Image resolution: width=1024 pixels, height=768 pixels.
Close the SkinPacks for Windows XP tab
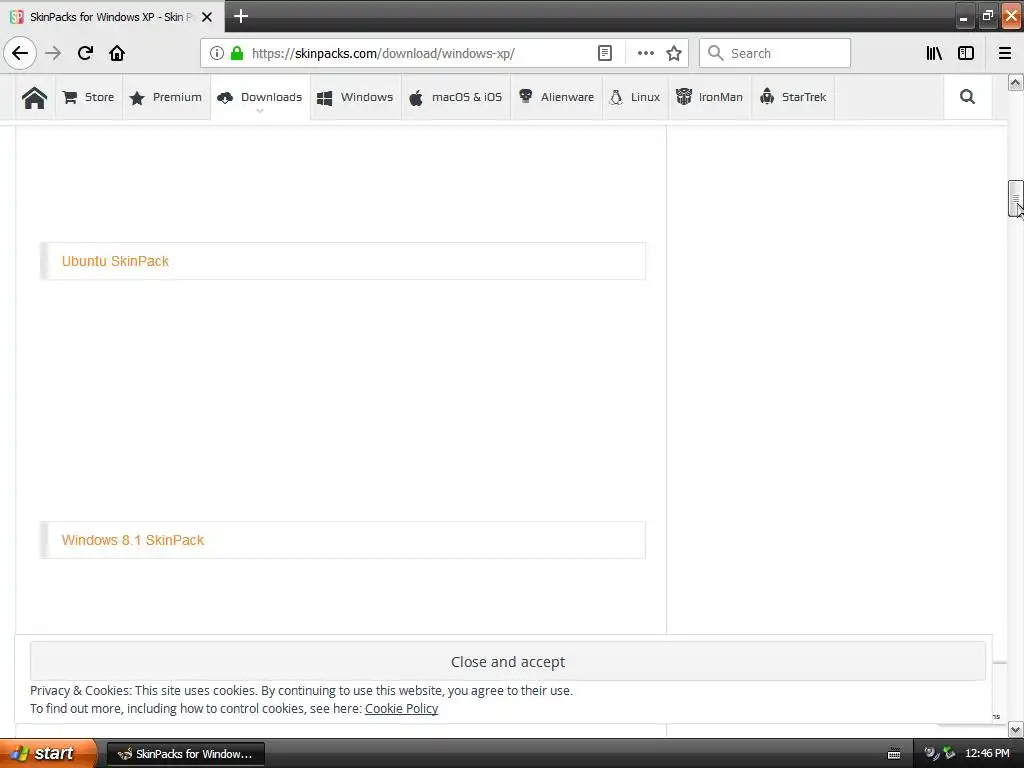click(207, 17)
